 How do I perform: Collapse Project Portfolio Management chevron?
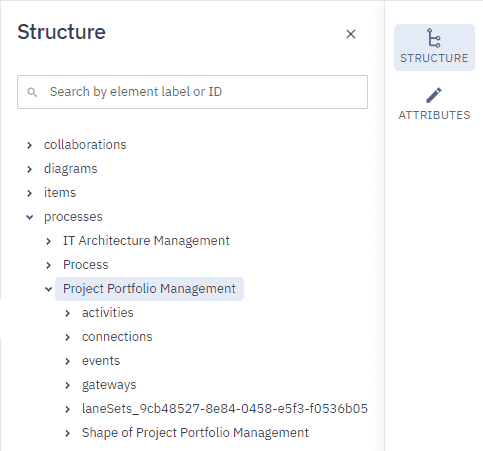[49, 289]
